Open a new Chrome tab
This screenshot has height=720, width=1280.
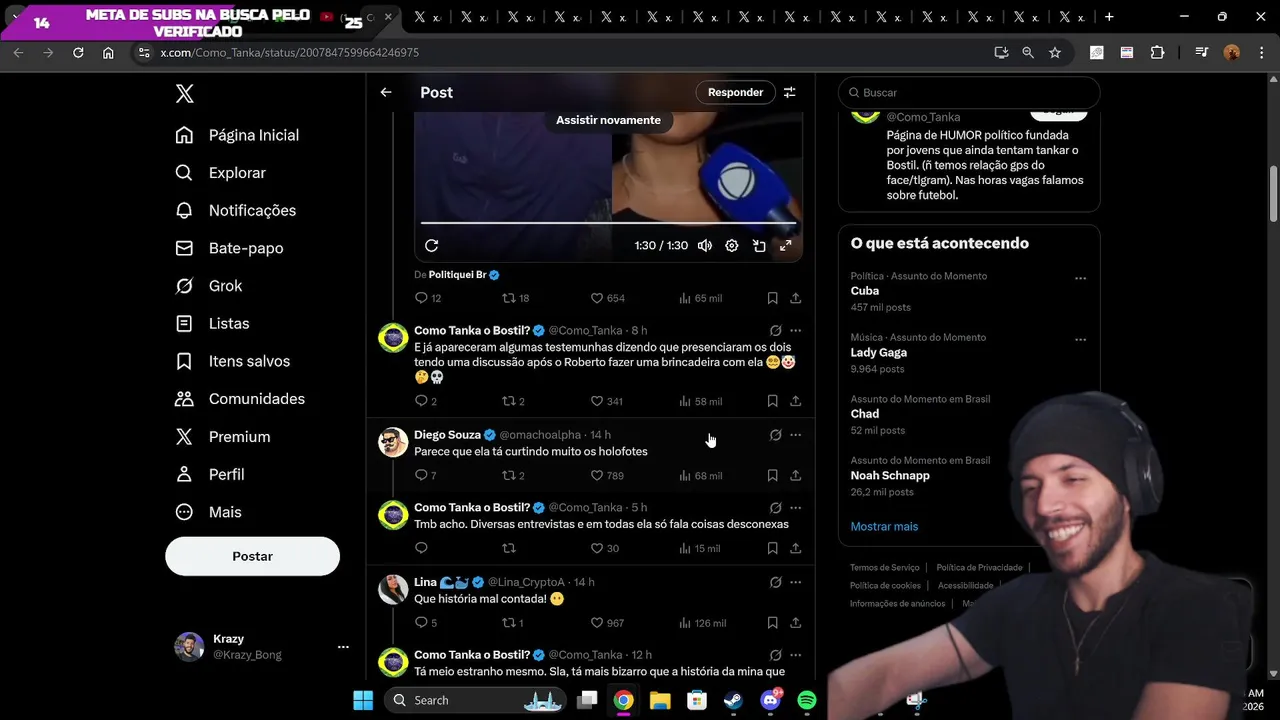tap(1109, 17)
